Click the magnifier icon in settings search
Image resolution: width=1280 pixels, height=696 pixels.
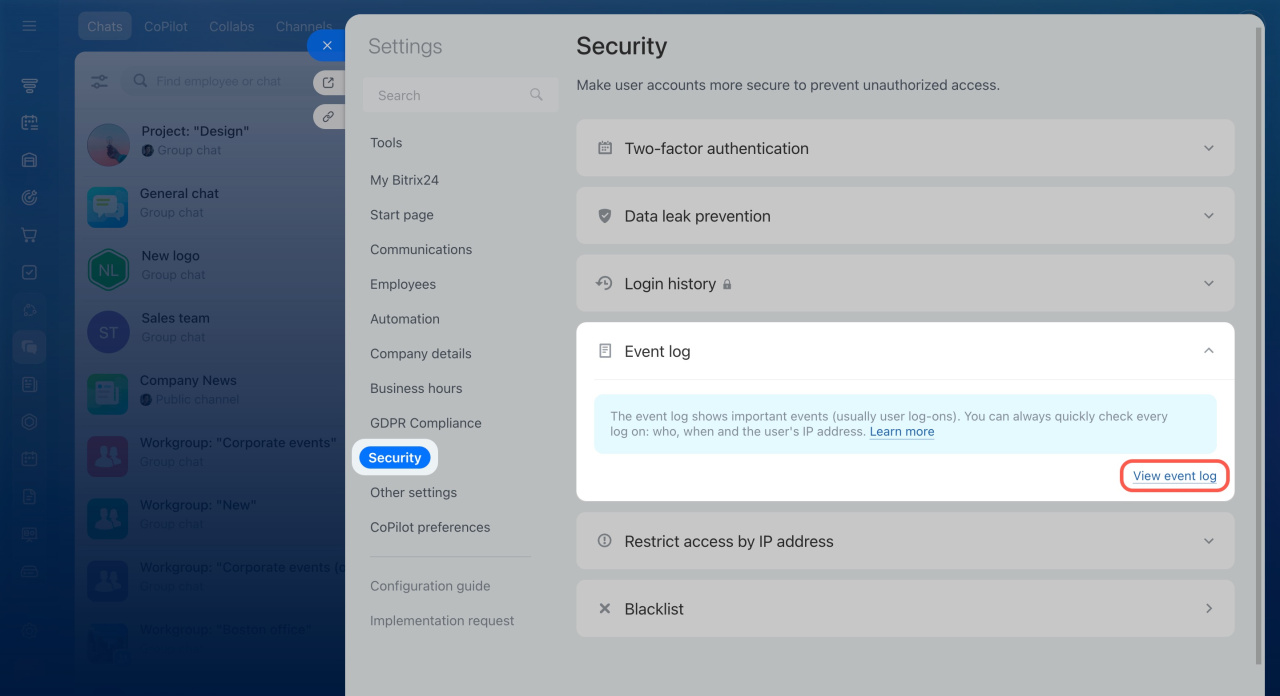point(536,95)
